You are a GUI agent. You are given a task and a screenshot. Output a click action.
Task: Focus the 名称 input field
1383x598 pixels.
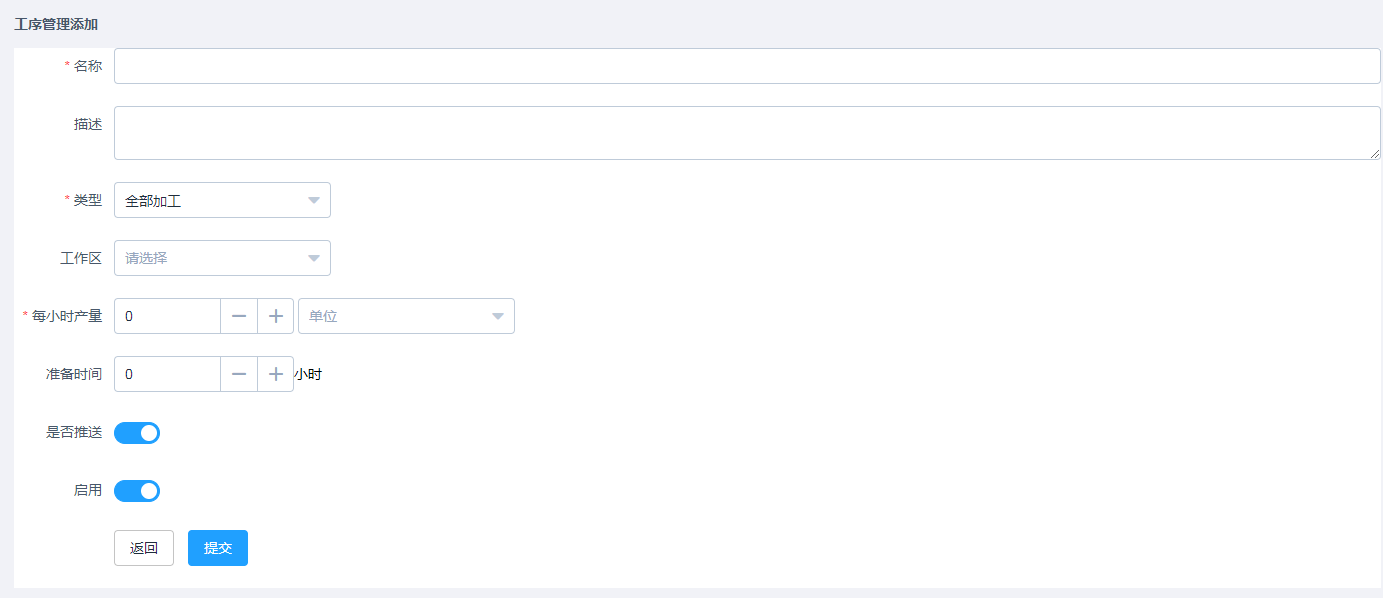pos(747,66)
